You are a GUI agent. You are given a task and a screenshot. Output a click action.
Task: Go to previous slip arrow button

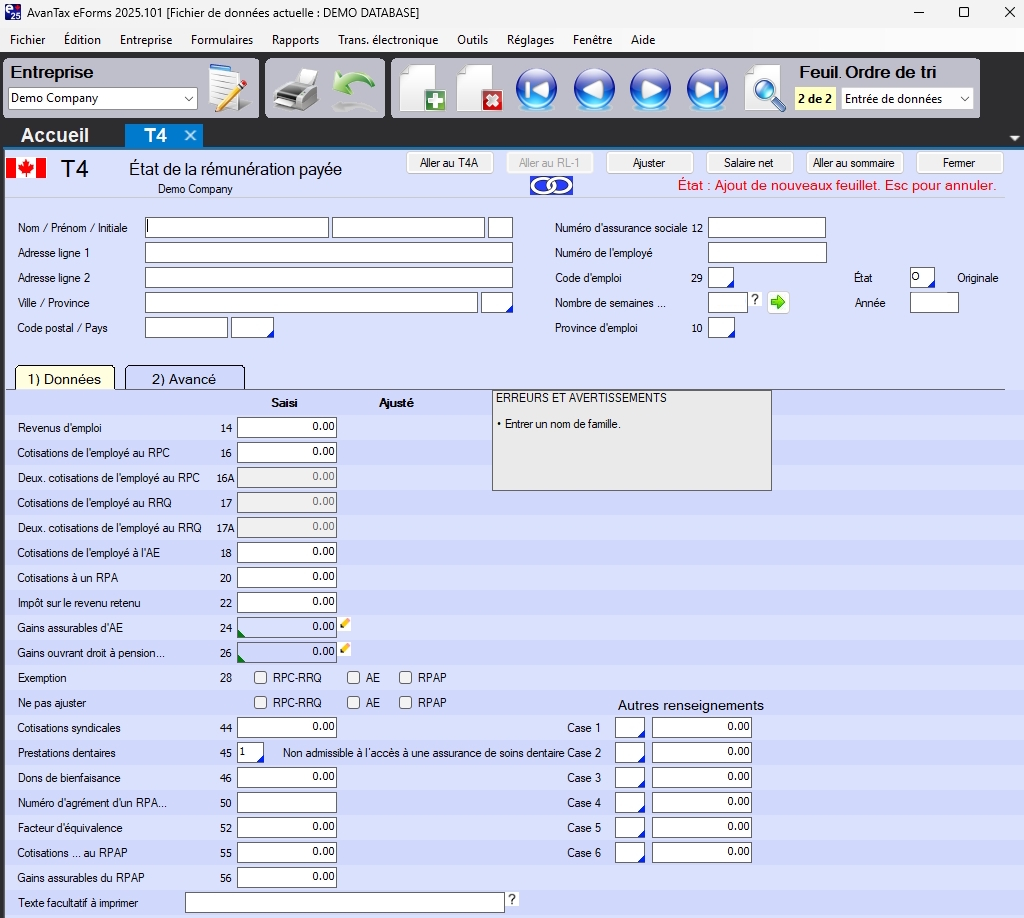click(594, 89)
